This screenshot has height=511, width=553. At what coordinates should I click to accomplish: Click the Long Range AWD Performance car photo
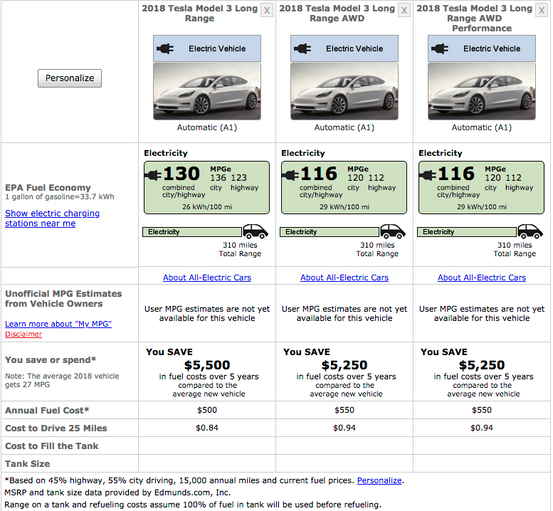[482, 91]
